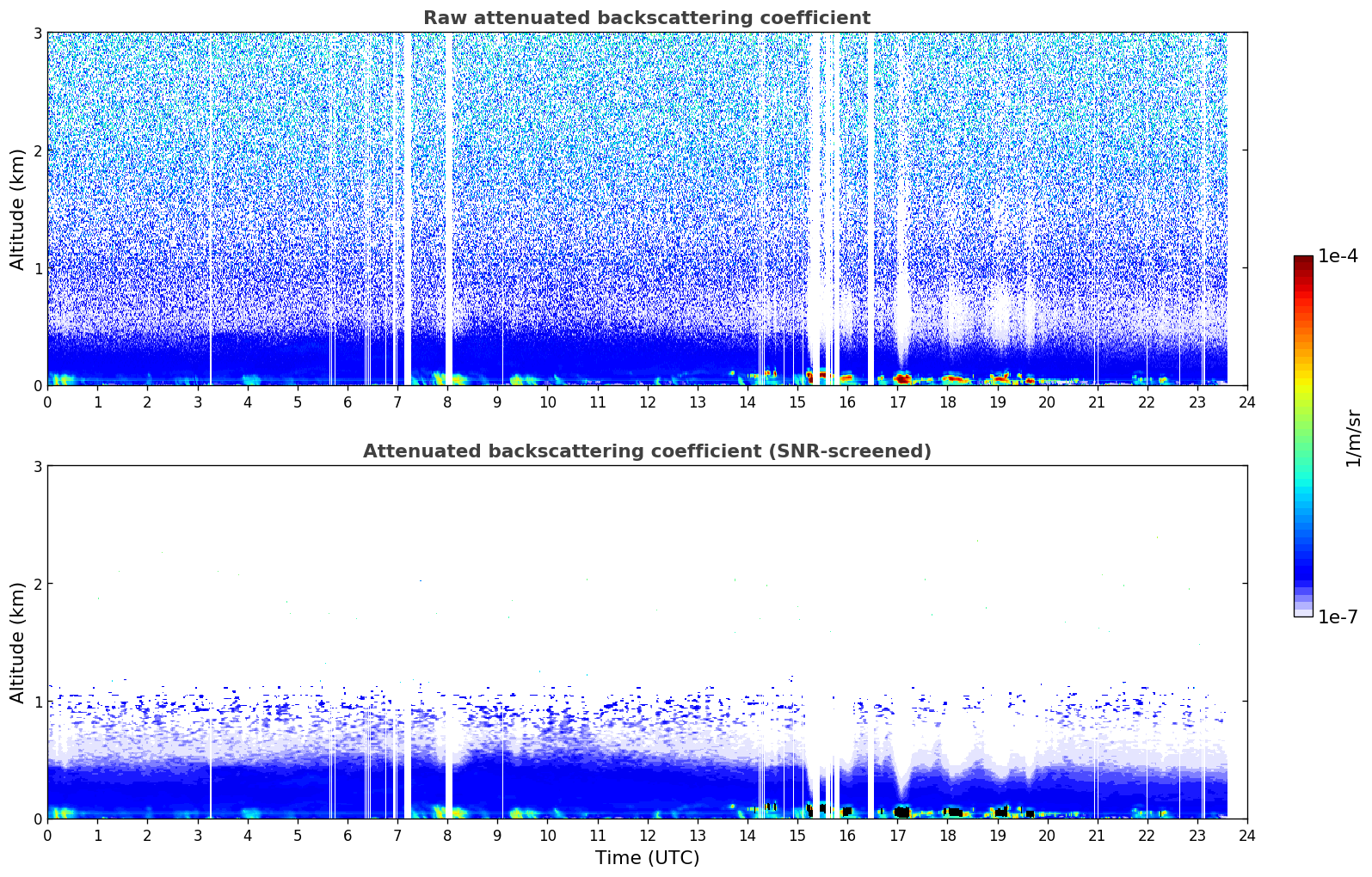
Task: Click hour 6 tick on the top plot
Action: 348,402
